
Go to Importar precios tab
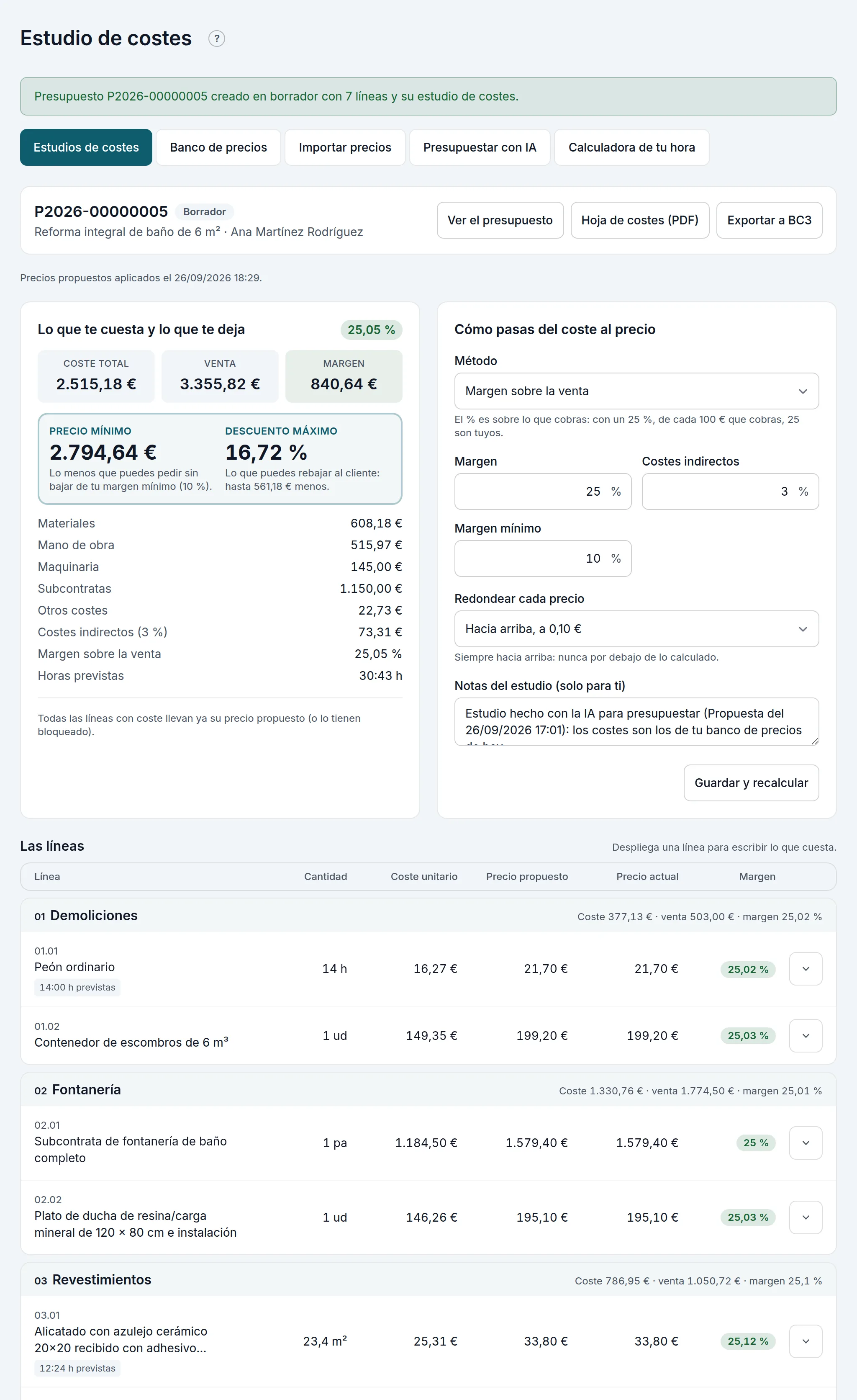[345, 147]
